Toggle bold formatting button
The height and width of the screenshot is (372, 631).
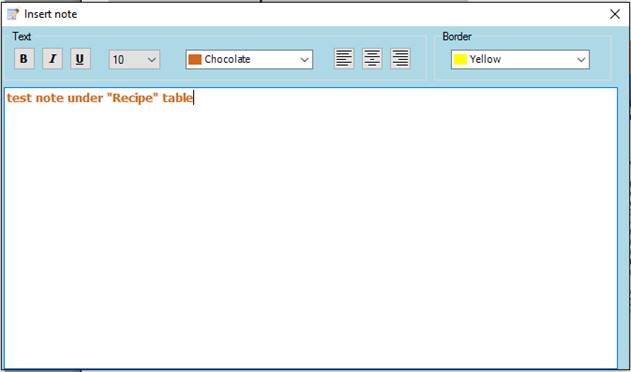(24, 59)
